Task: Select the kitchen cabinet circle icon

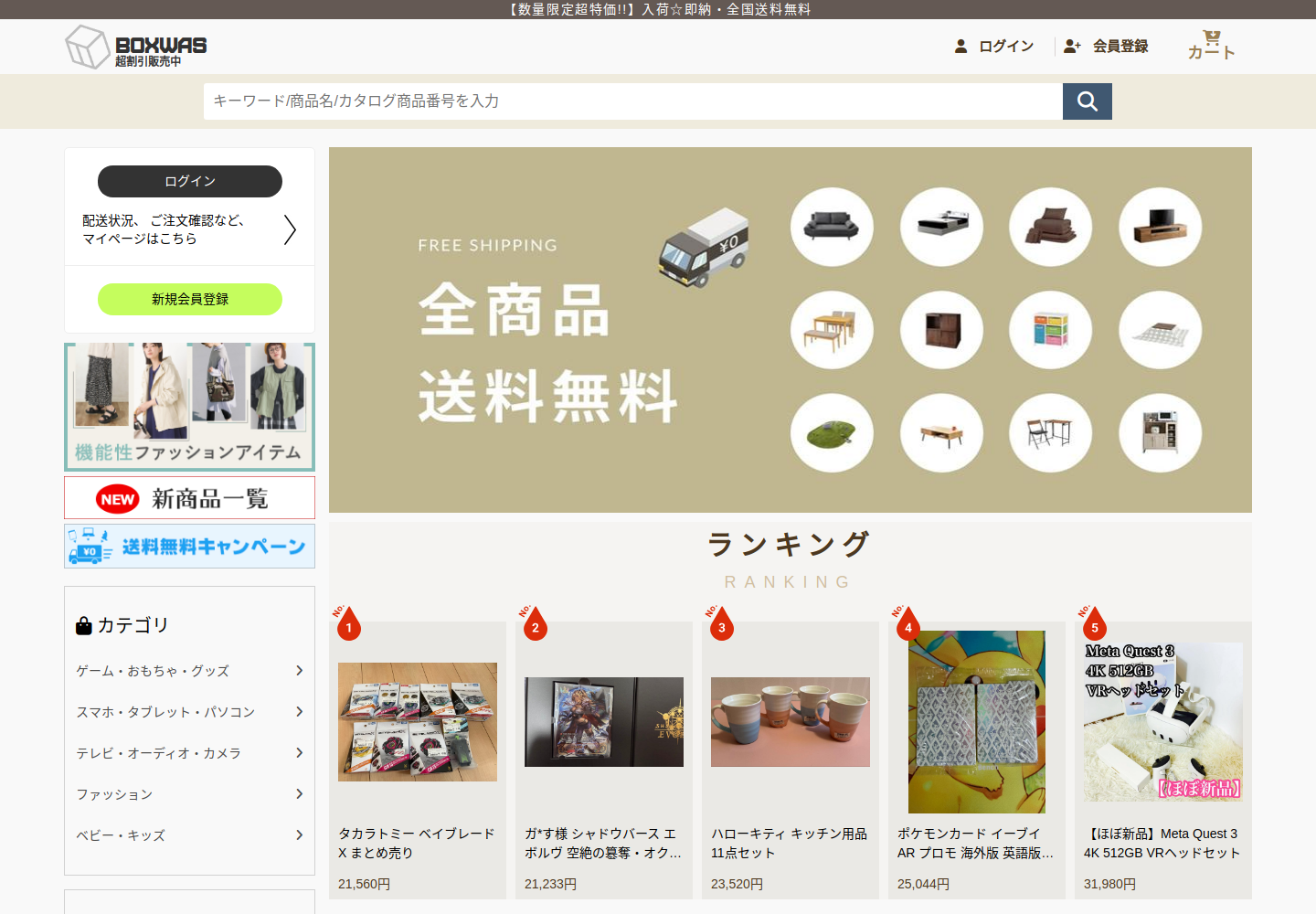Action: [x=1161, y=433]
